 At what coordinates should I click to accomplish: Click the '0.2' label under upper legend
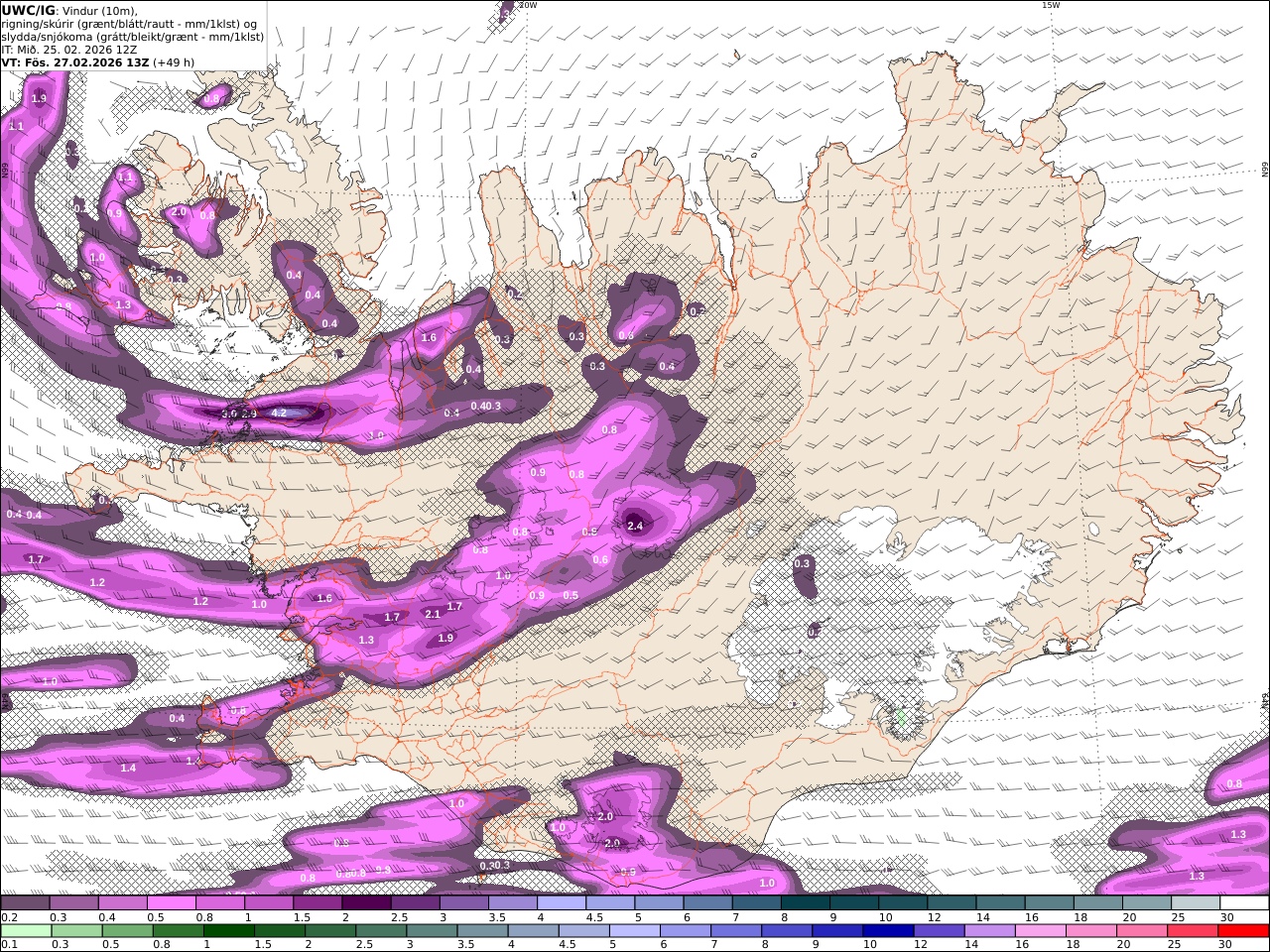tap(7, 917)
